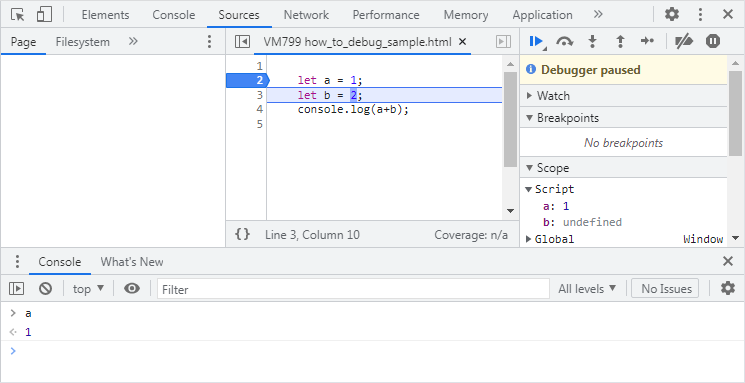Close the bottom drawer

(728, 261)
